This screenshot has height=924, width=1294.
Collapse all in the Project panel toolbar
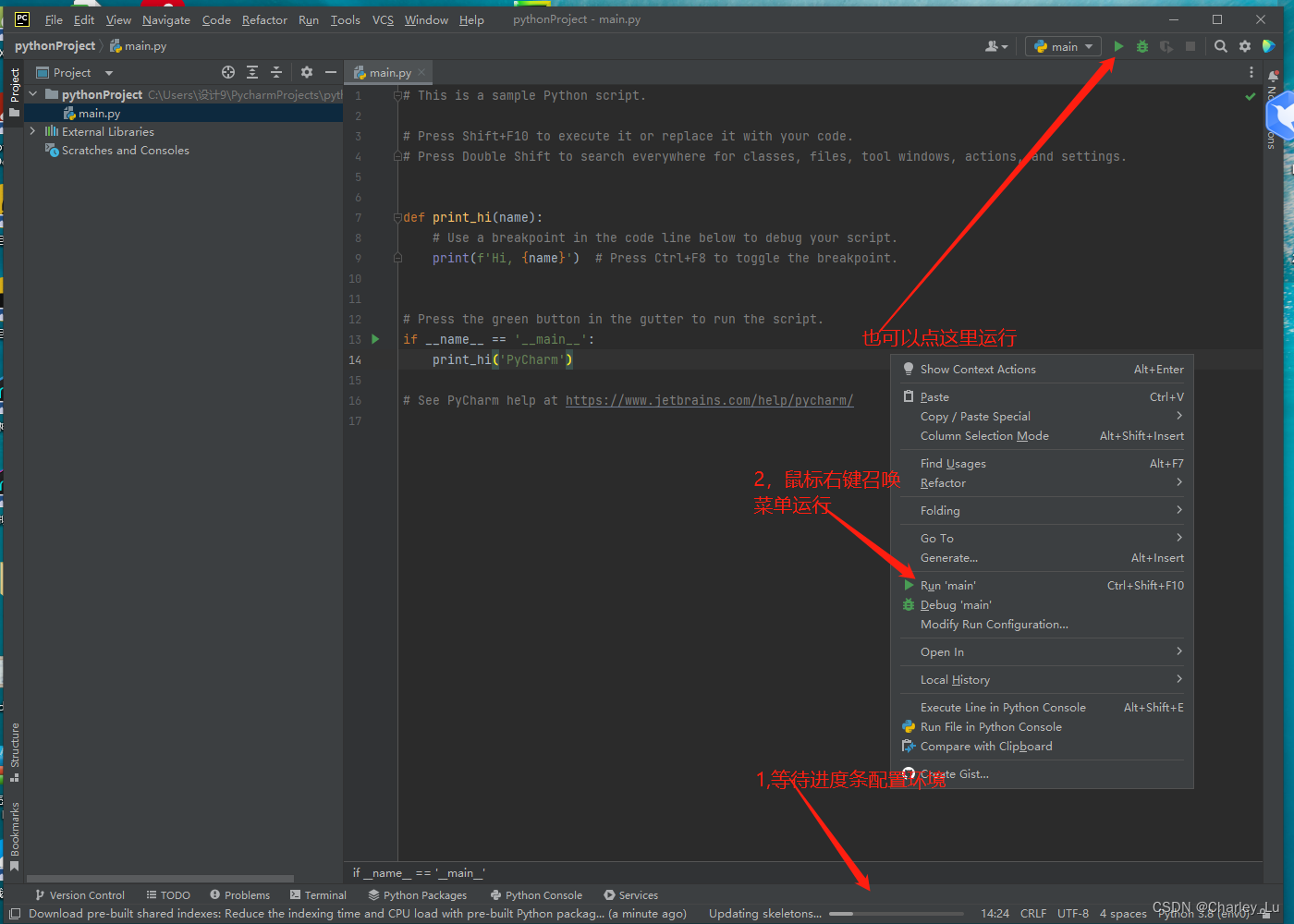275,72
